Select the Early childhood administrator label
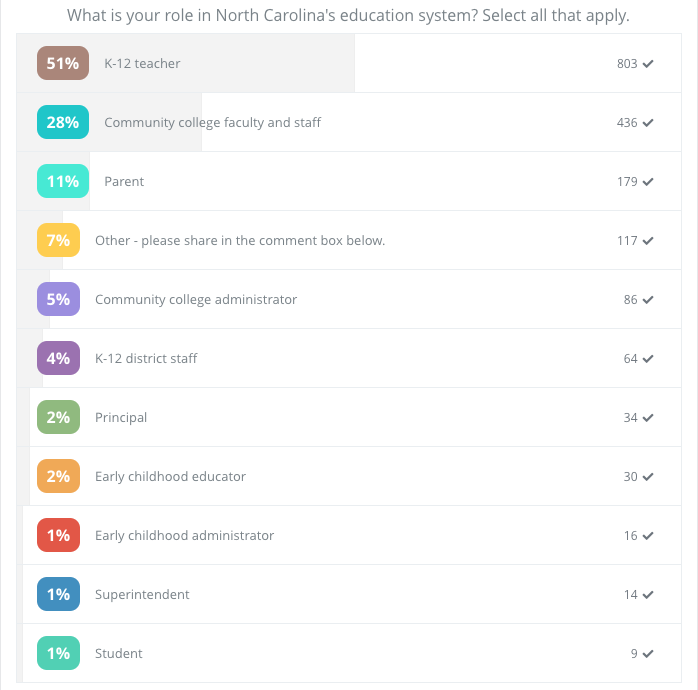 coord(184,536)
